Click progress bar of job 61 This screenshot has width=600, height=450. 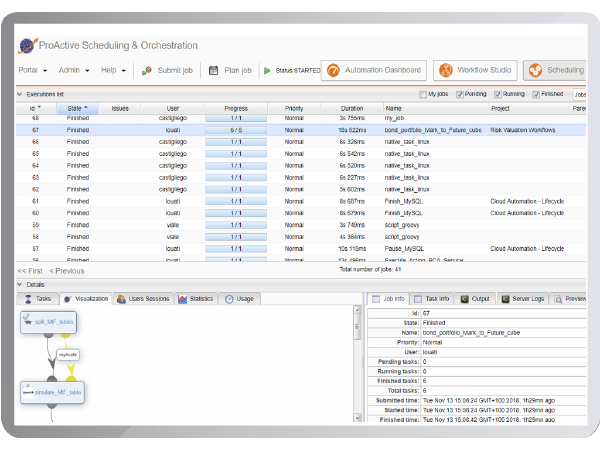(x=236, y=201)
